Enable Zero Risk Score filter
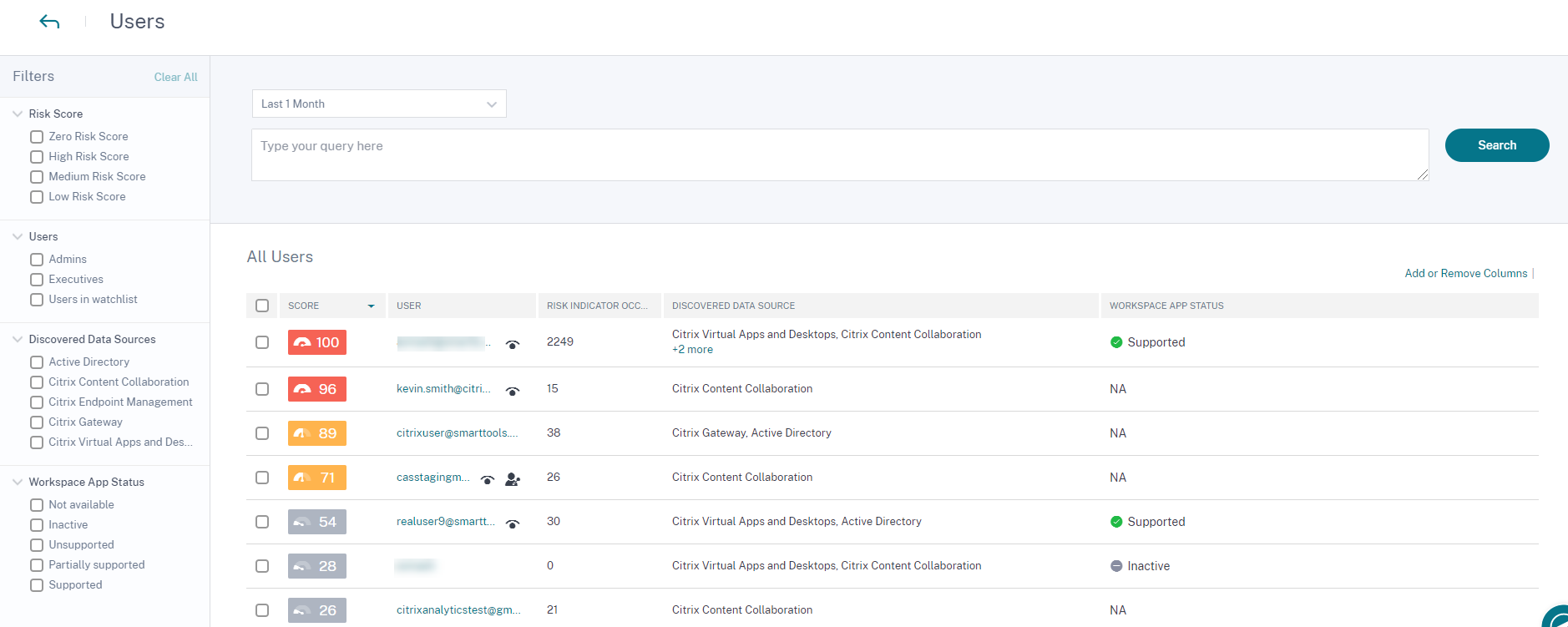 (x=37, y=137)
